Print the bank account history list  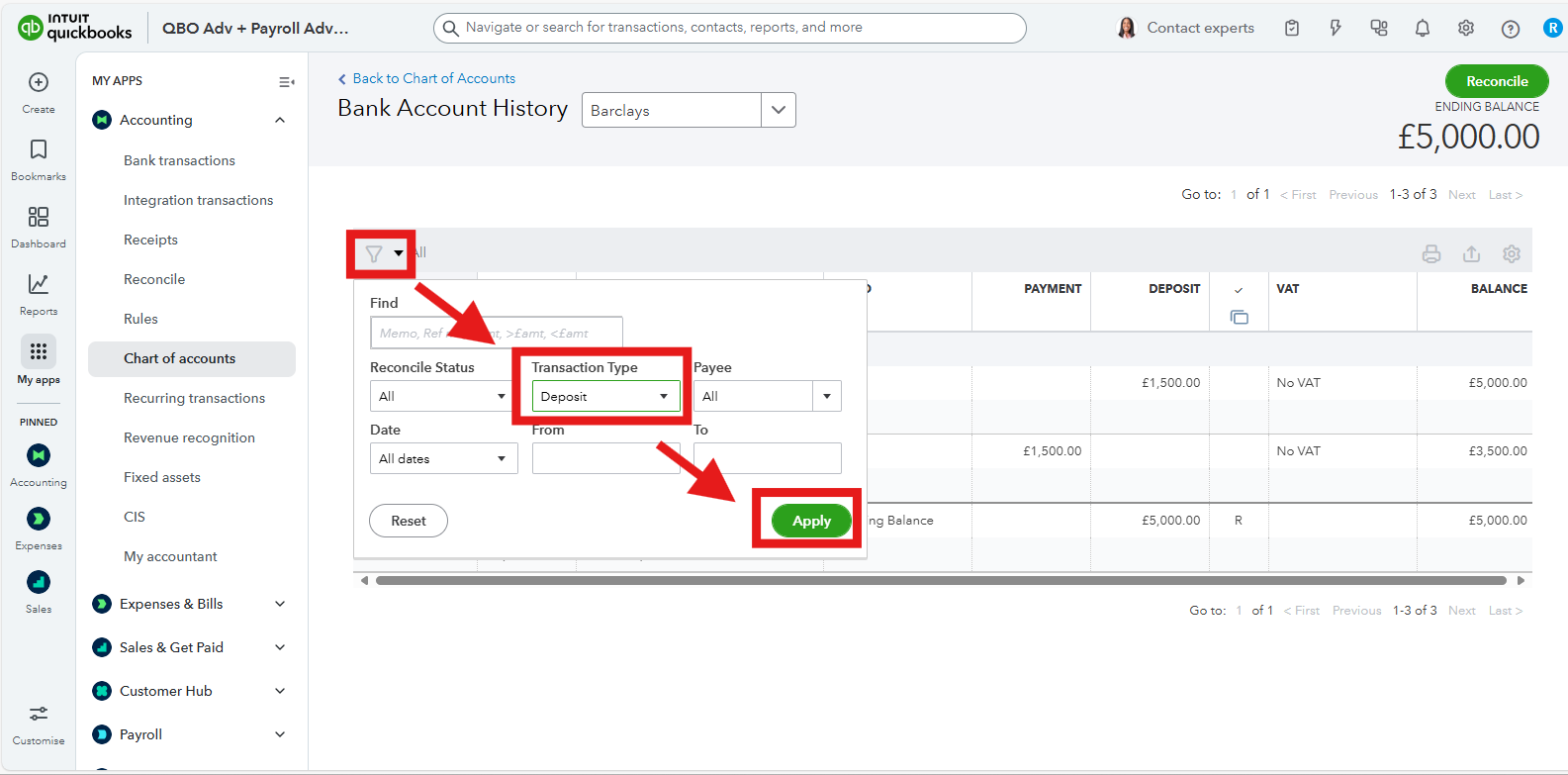1430,254
